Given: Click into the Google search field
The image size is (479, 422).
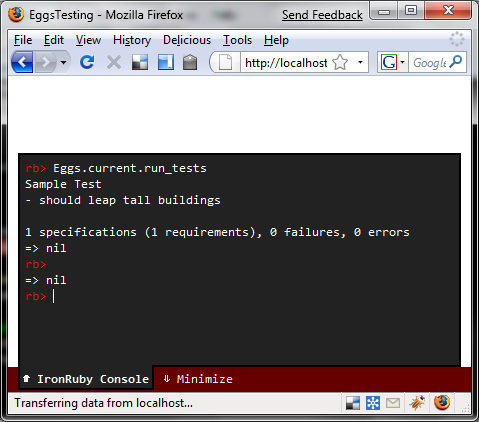Looking at the screenshot, I should pyautogui.click(x=430, y=62).
